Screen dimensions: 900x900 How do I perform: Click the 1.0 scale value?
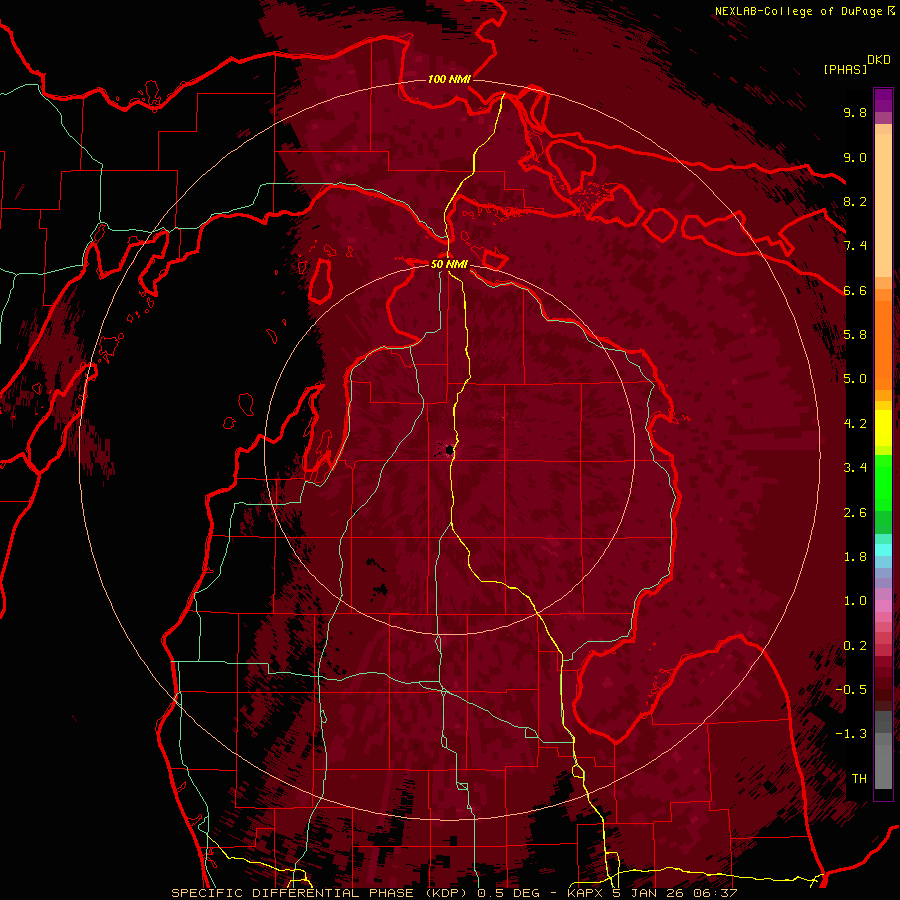855,601
